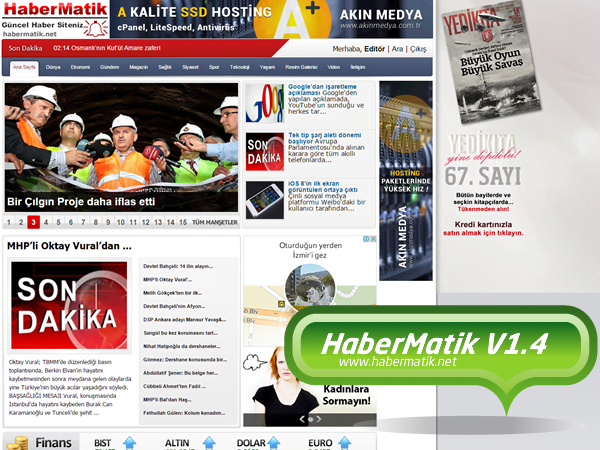Click the Son Dakika thumbnail beside şarj aleti news
600x450 pixels.
pyautogui.click(x=265, y=152)
